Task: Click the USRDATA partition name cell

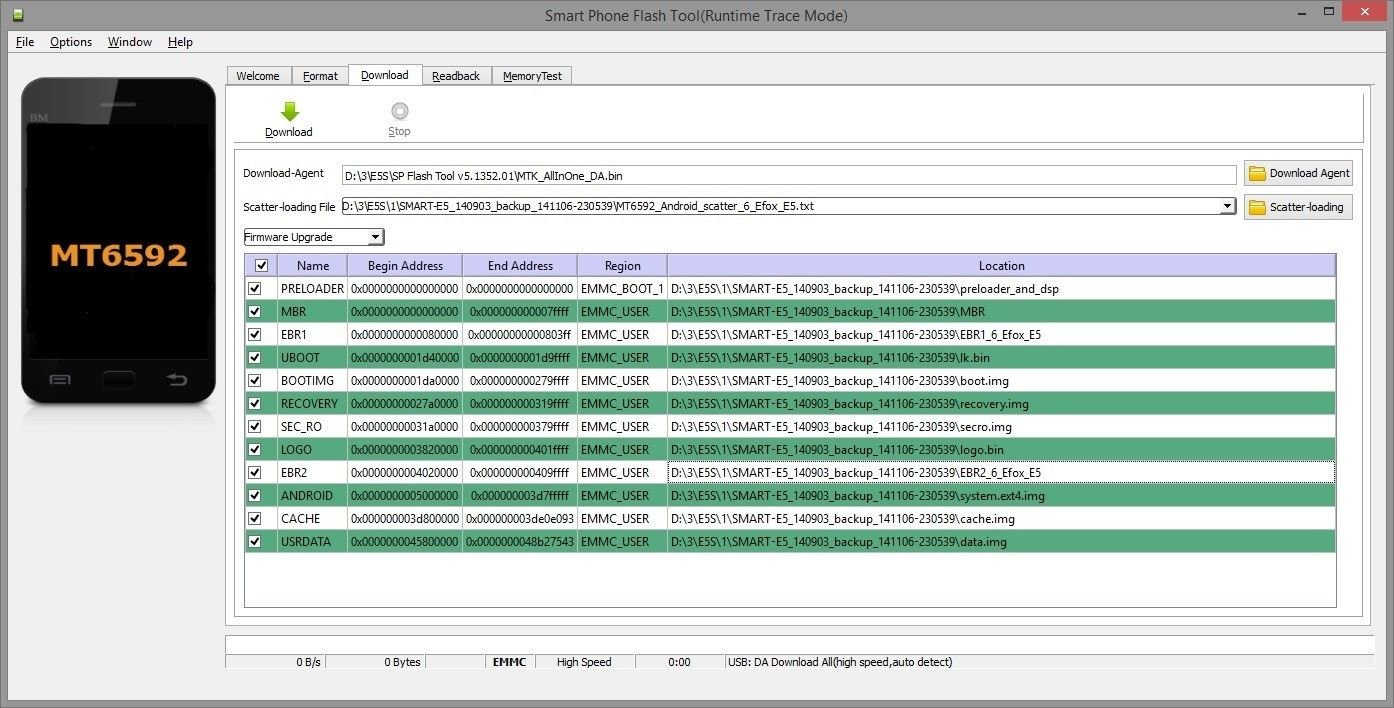Action: point(313,541)
